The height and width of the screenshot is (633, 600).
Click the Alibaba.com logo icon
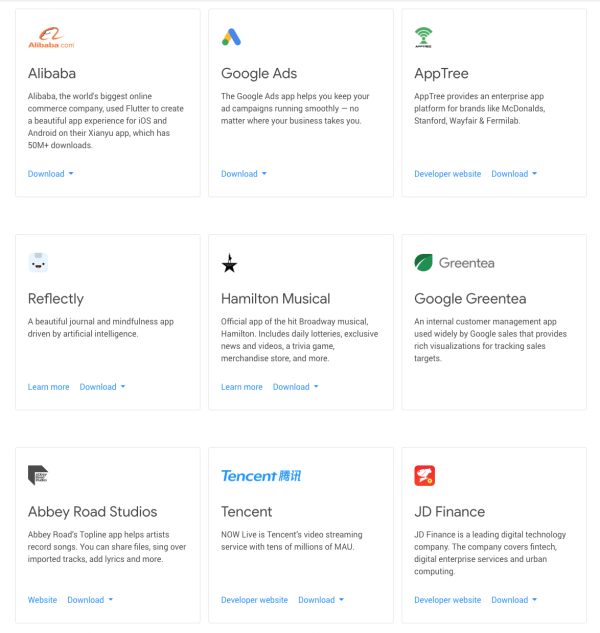point(51,38)
